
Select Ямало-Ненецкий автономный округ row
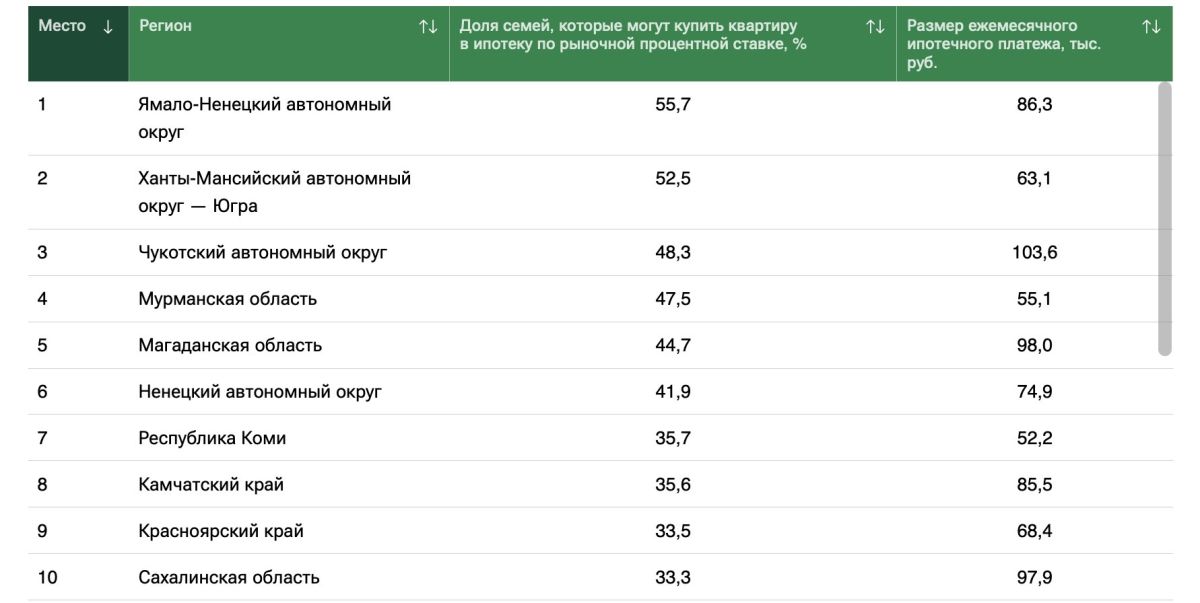click(600, 118)
